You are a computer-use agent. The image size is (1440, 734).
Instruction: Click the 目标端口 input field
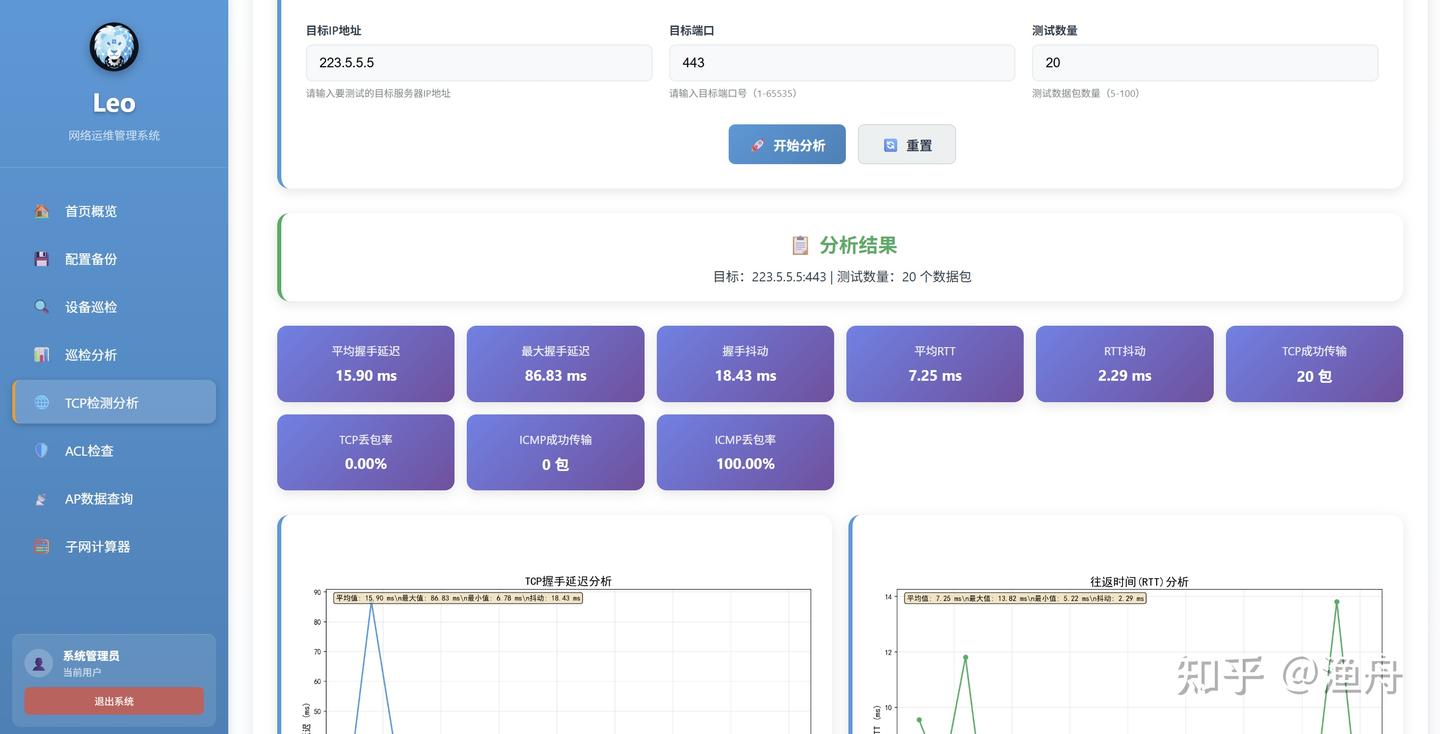[842, 62]
